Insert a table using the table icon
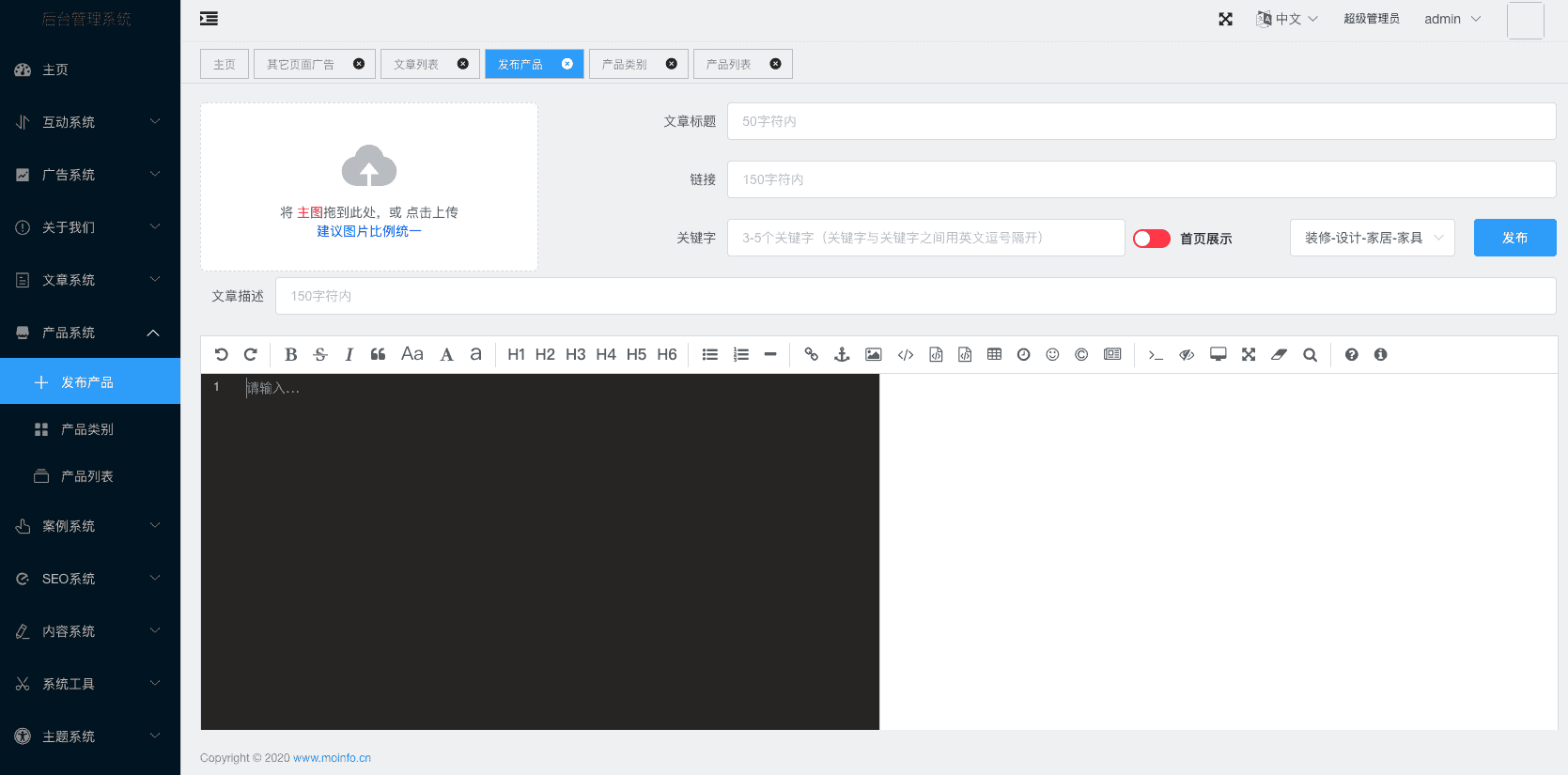 [x=994, y=354]
